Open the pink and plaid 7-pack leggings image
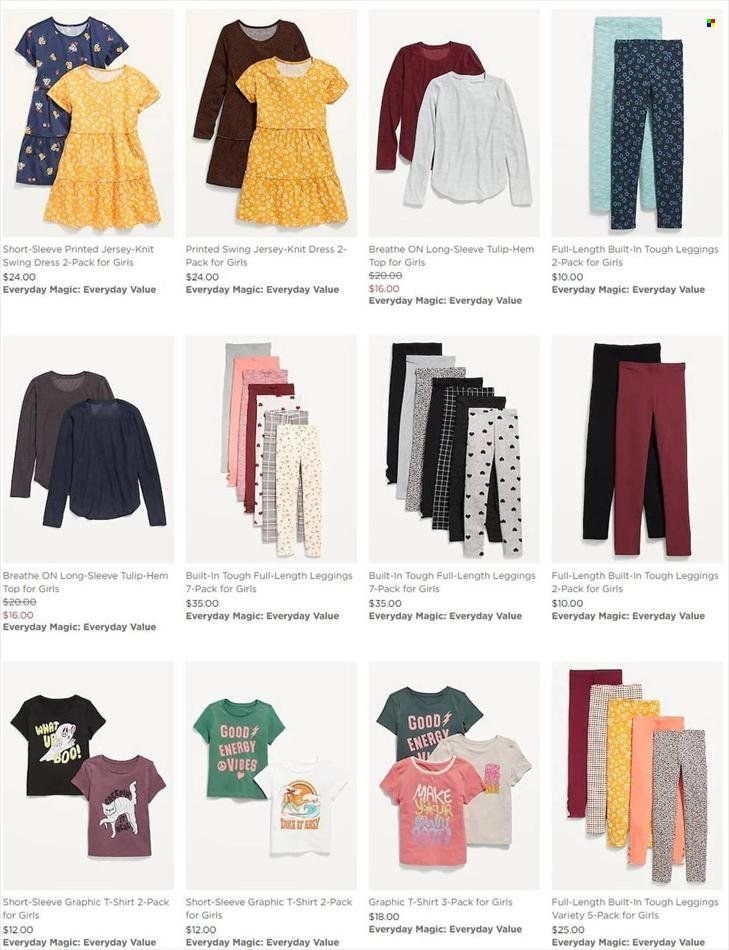Viewport: 729px width, 950px height. (x=271, y=450)
